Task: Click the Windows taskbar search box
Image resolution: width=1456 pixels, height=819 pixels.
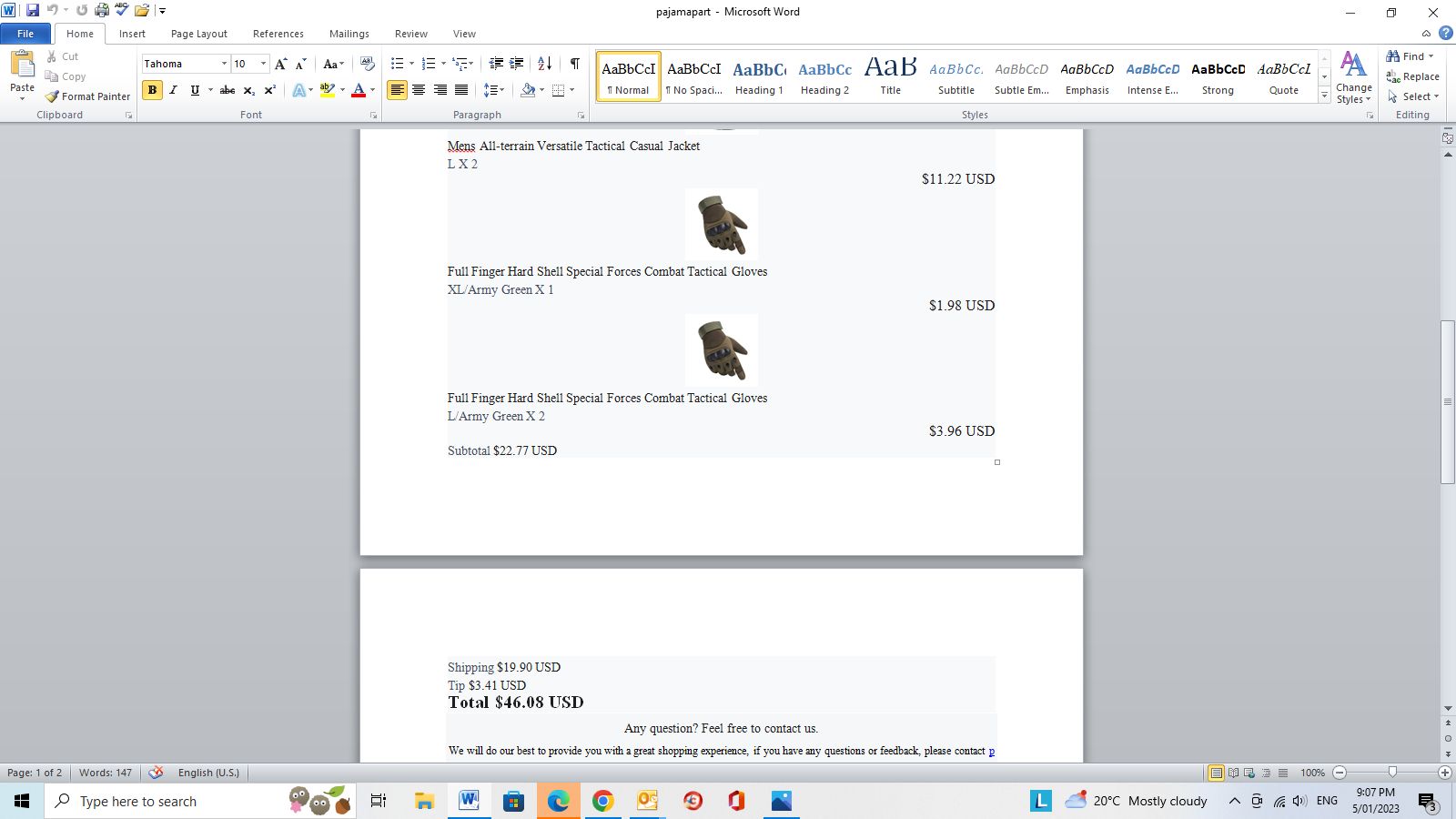Action: point(200,801)
